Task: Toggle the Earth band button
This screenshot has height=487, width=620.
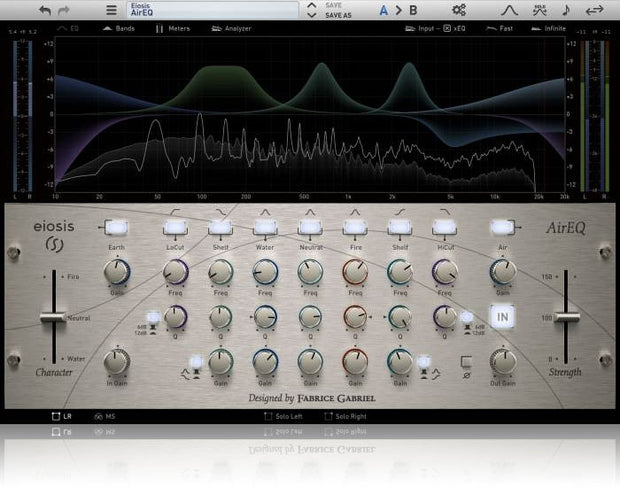Action: click(x=116, y=228)
